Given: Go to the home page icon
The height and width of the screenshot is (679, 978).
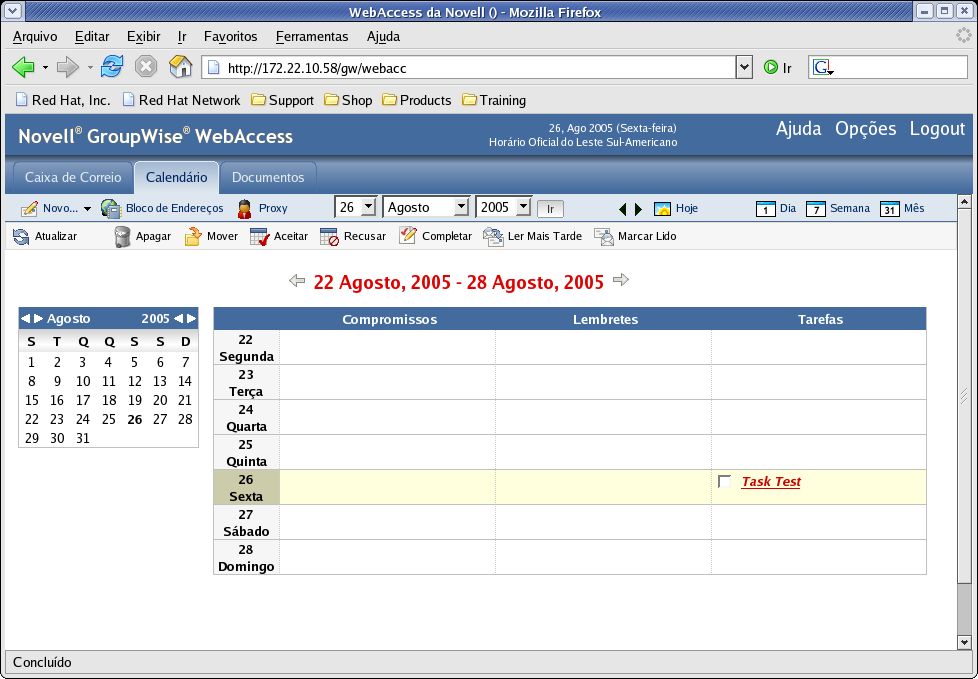Looking at the screenshot, I should coord(181,66).
